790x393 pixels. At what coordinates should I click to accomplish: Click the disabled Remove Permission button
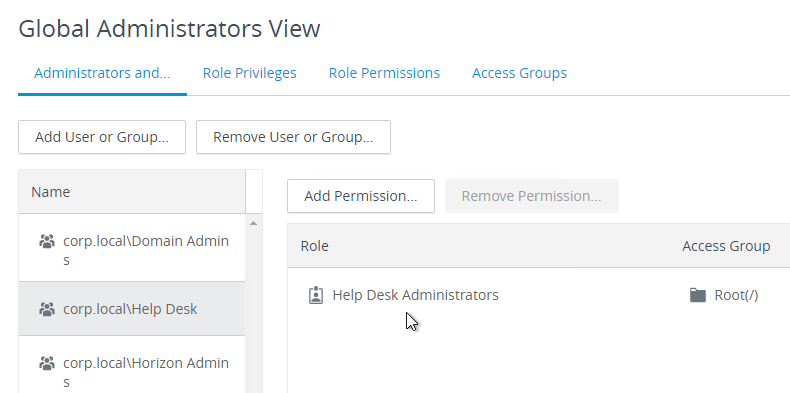coord(532,196)
